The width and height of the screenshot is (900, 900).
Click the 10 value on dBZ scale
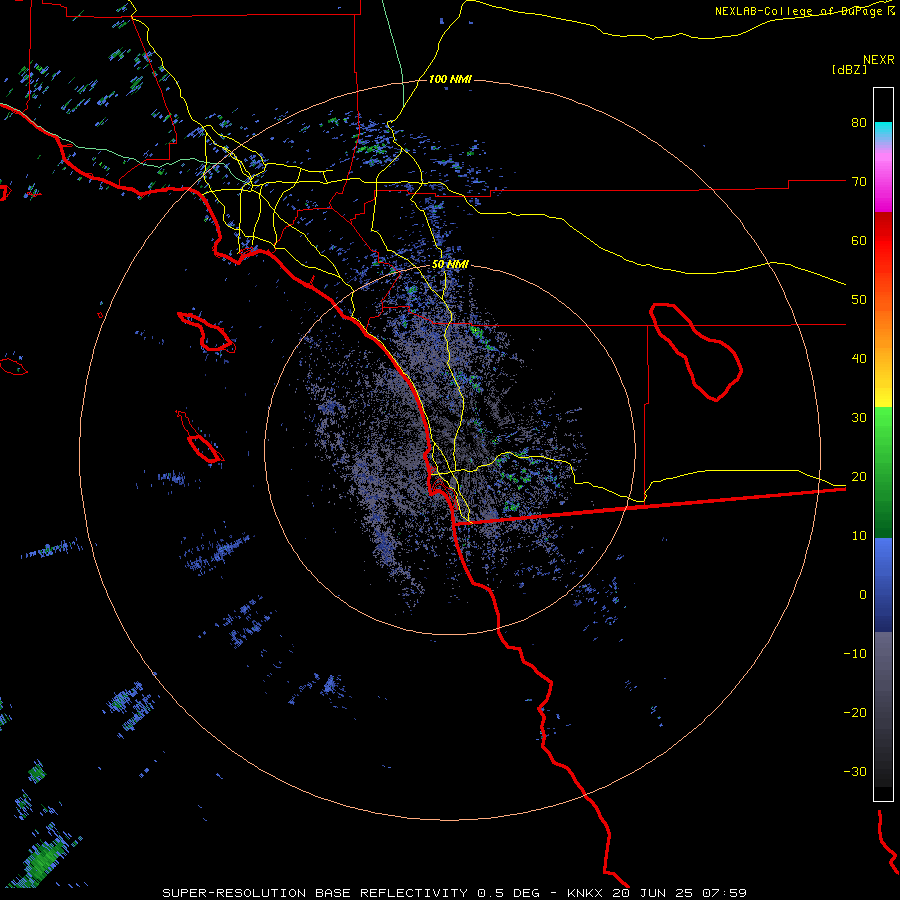click(x=859, y=536)
